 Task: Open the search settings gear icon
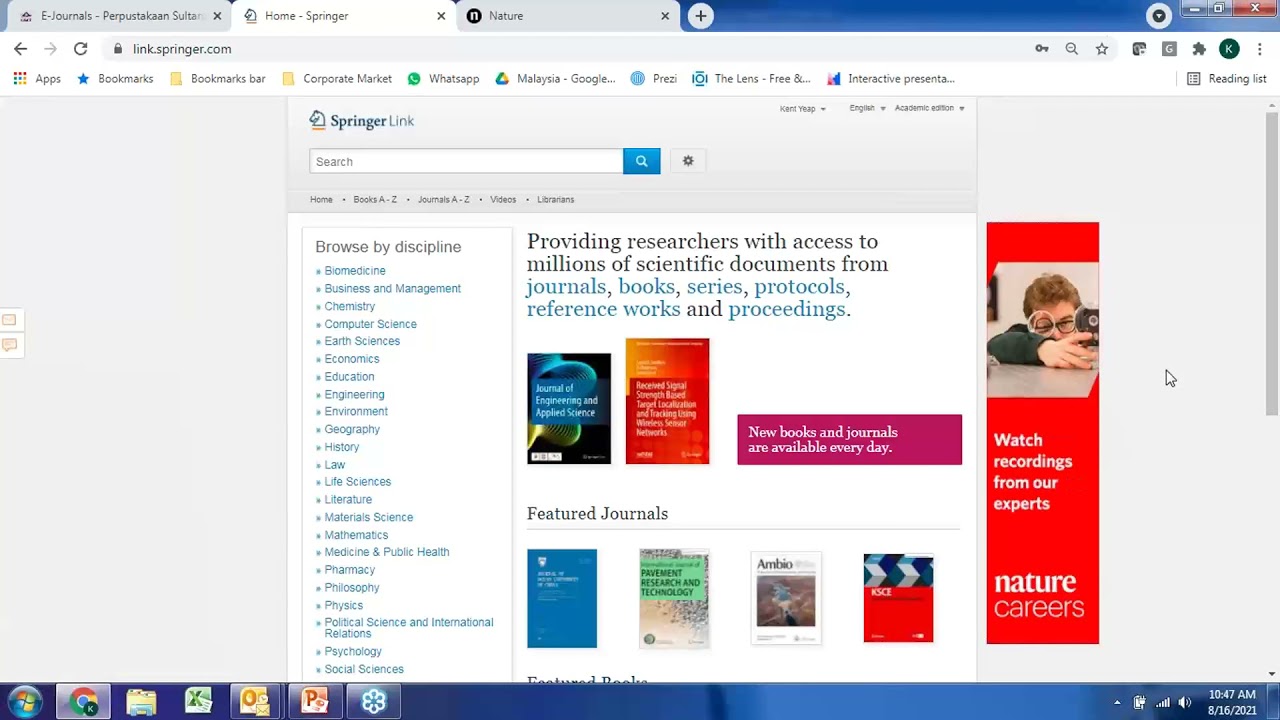coord(688,161)
